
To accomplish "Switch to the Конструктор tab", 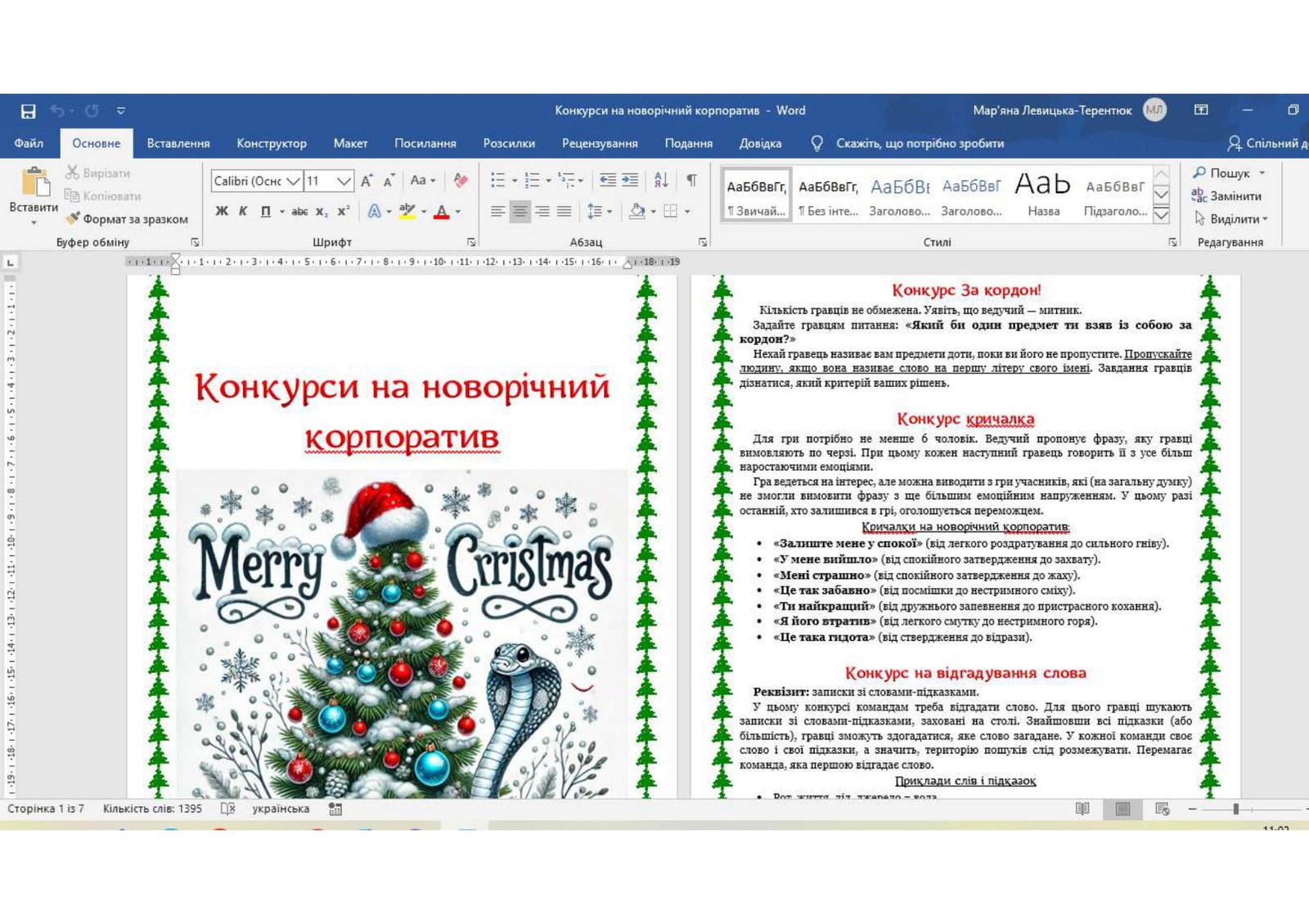I will tap(272, 143).
